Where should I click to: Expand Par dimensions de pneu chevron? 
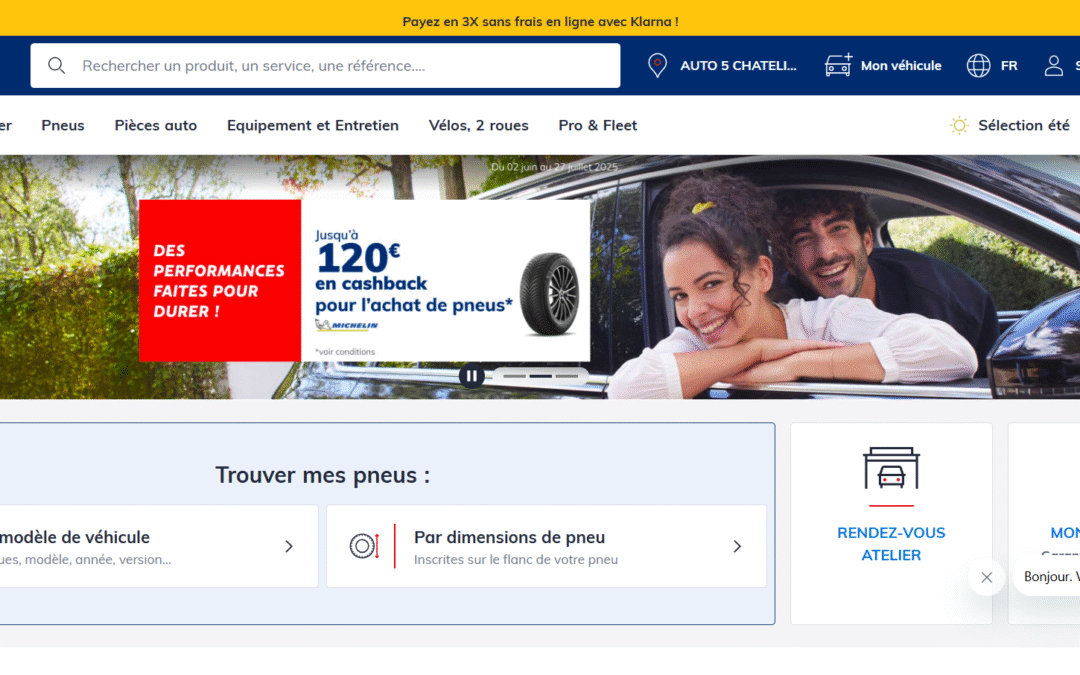(x=737, y=546)
